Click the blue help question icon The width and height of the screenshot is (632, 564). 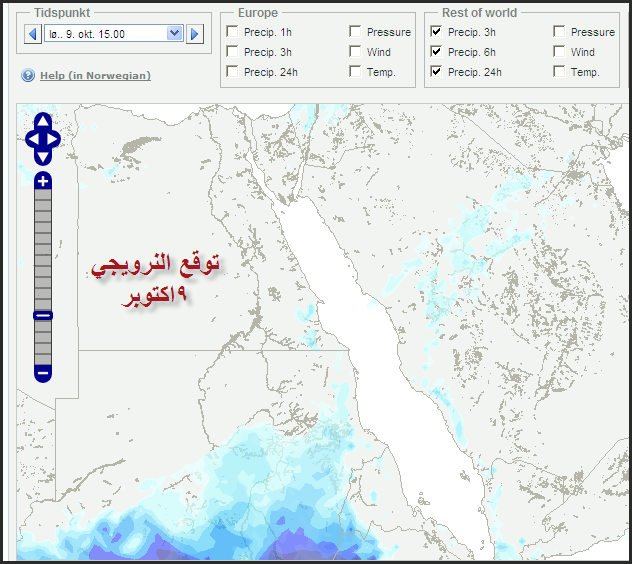click(28, 75)
